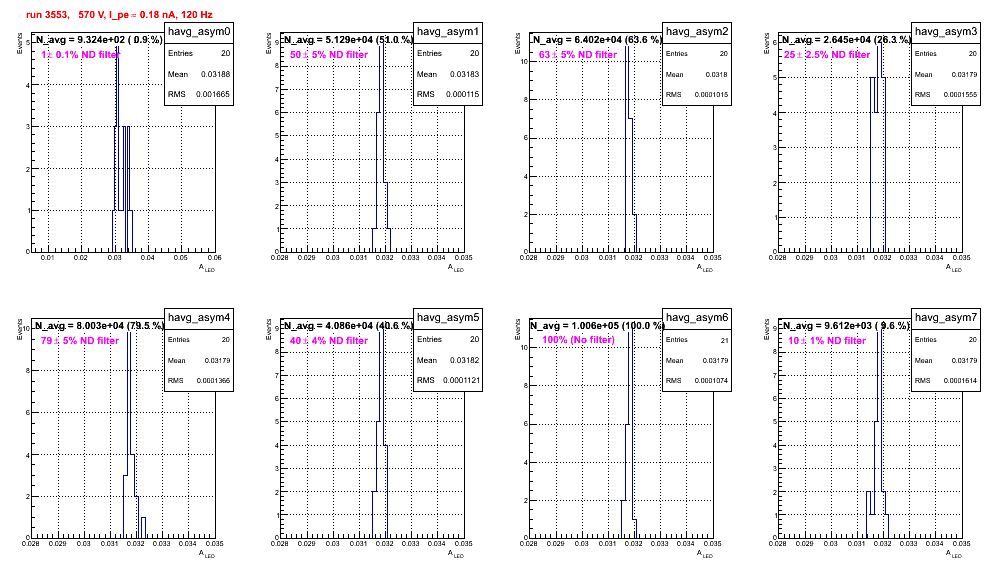996x572 pixels.
Task: Click RMS value 0.001665 in havg_asym0 box
Action: 215,94
